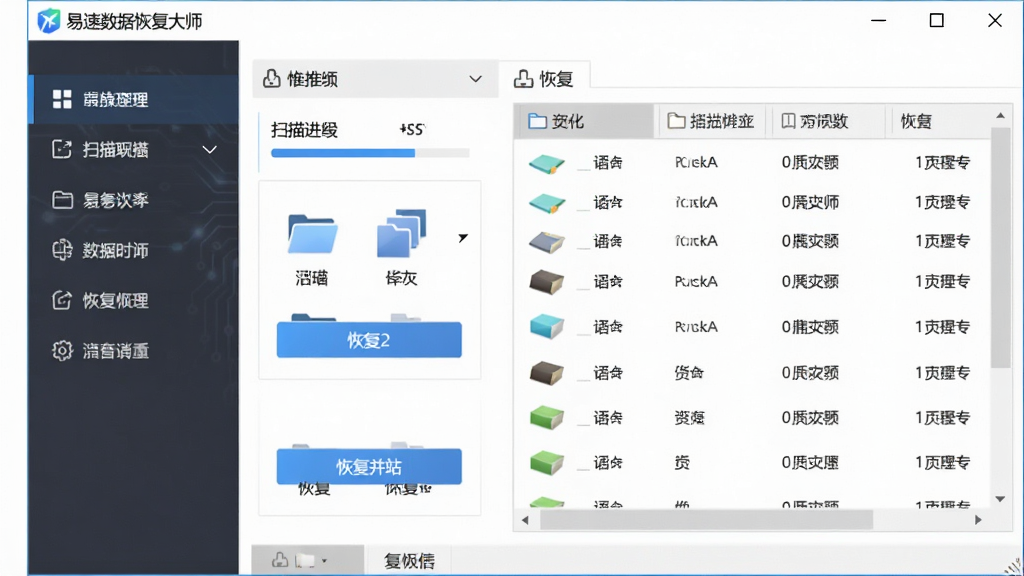This screenshot has height=576, width=1024.
Task: Open the dropdown at the top of the middle panel
Action: (375, 79)
